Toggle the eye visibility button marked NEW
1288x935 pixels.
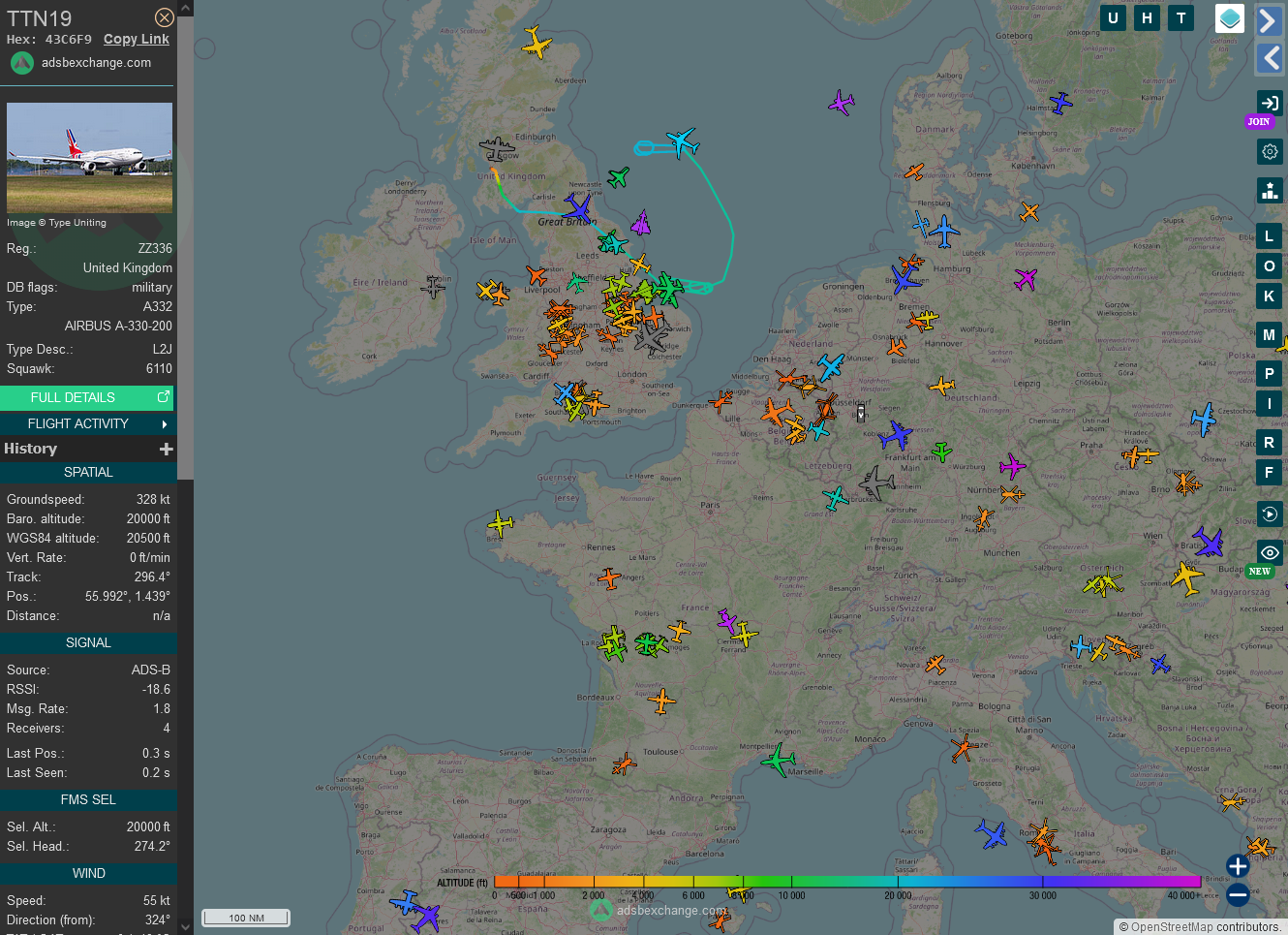1270,552
